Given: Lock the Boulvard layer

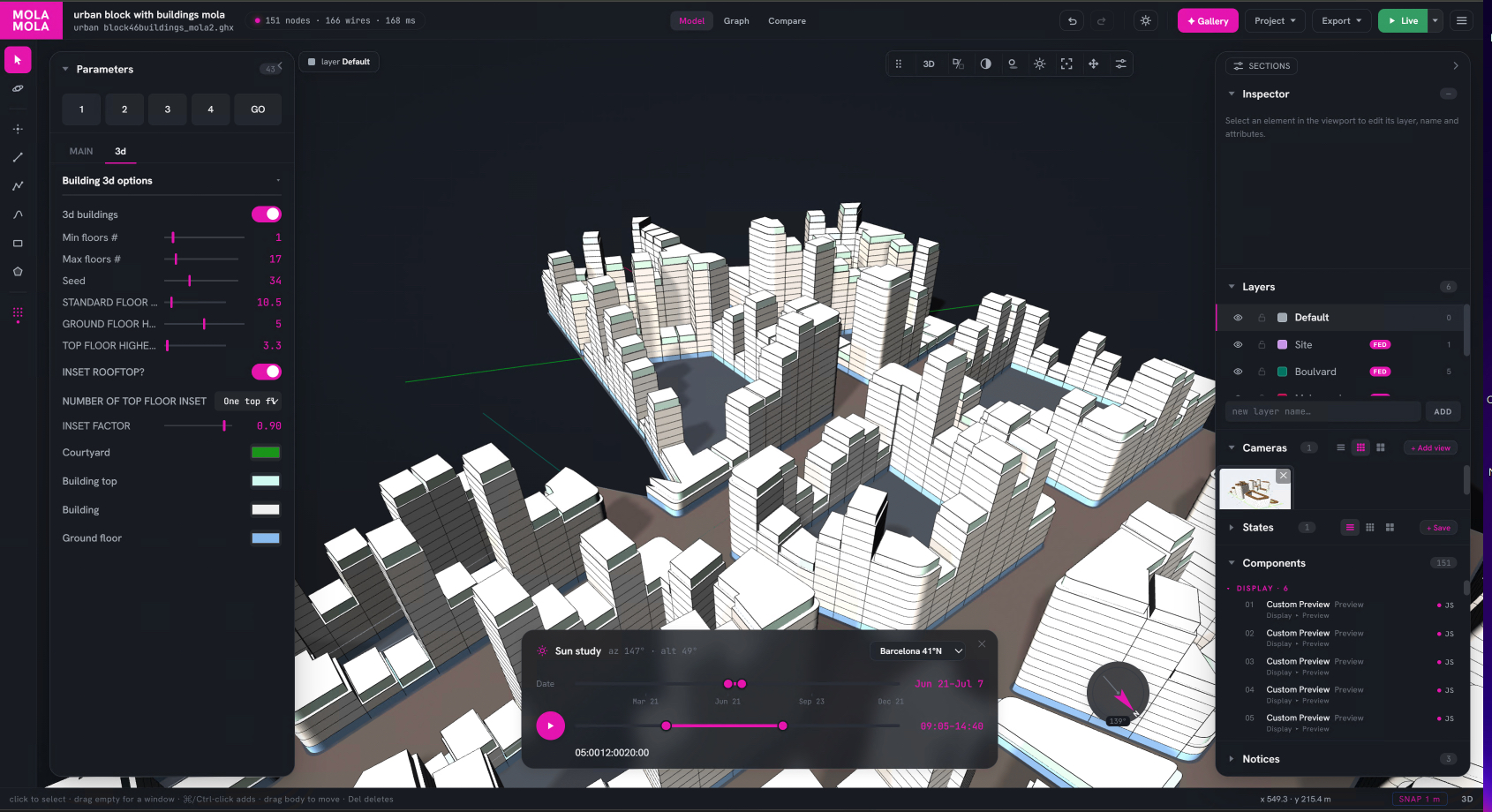Looking at the screenshot, I should pyautogui.click(x=1262, y=372).
